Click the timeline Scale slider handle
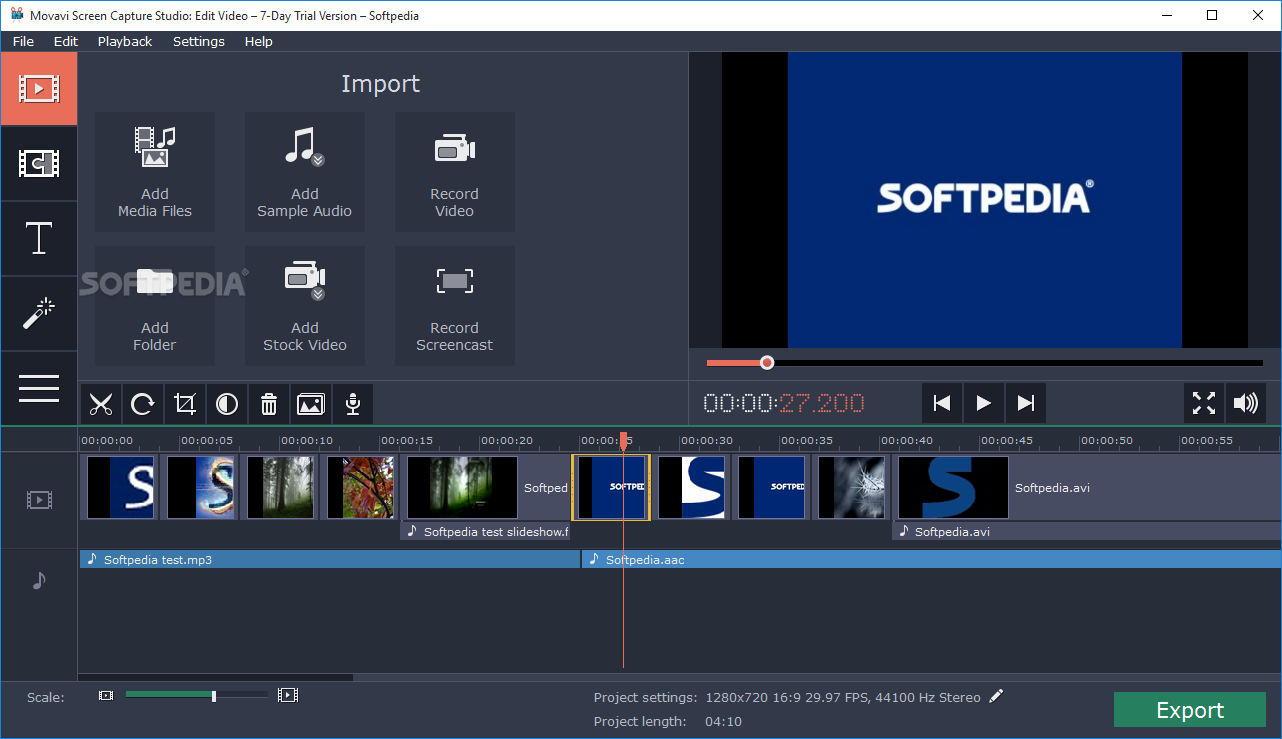1282x739 pixels. (x=214, y=695)
